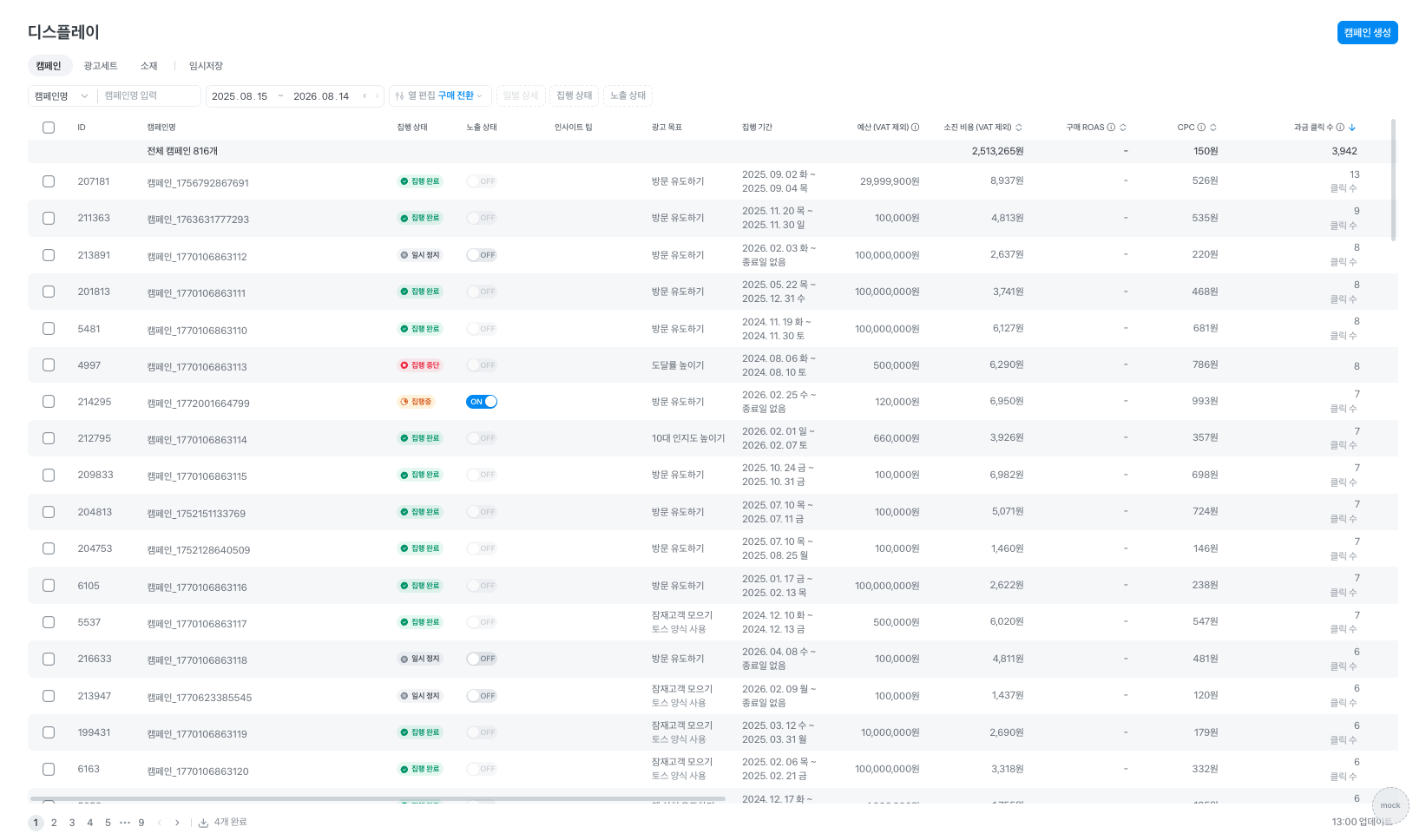Viewport: 1426px width, 840px height.
Task: Toggle exposure switch for campaign 213891
Action: (x=482, y=255)
